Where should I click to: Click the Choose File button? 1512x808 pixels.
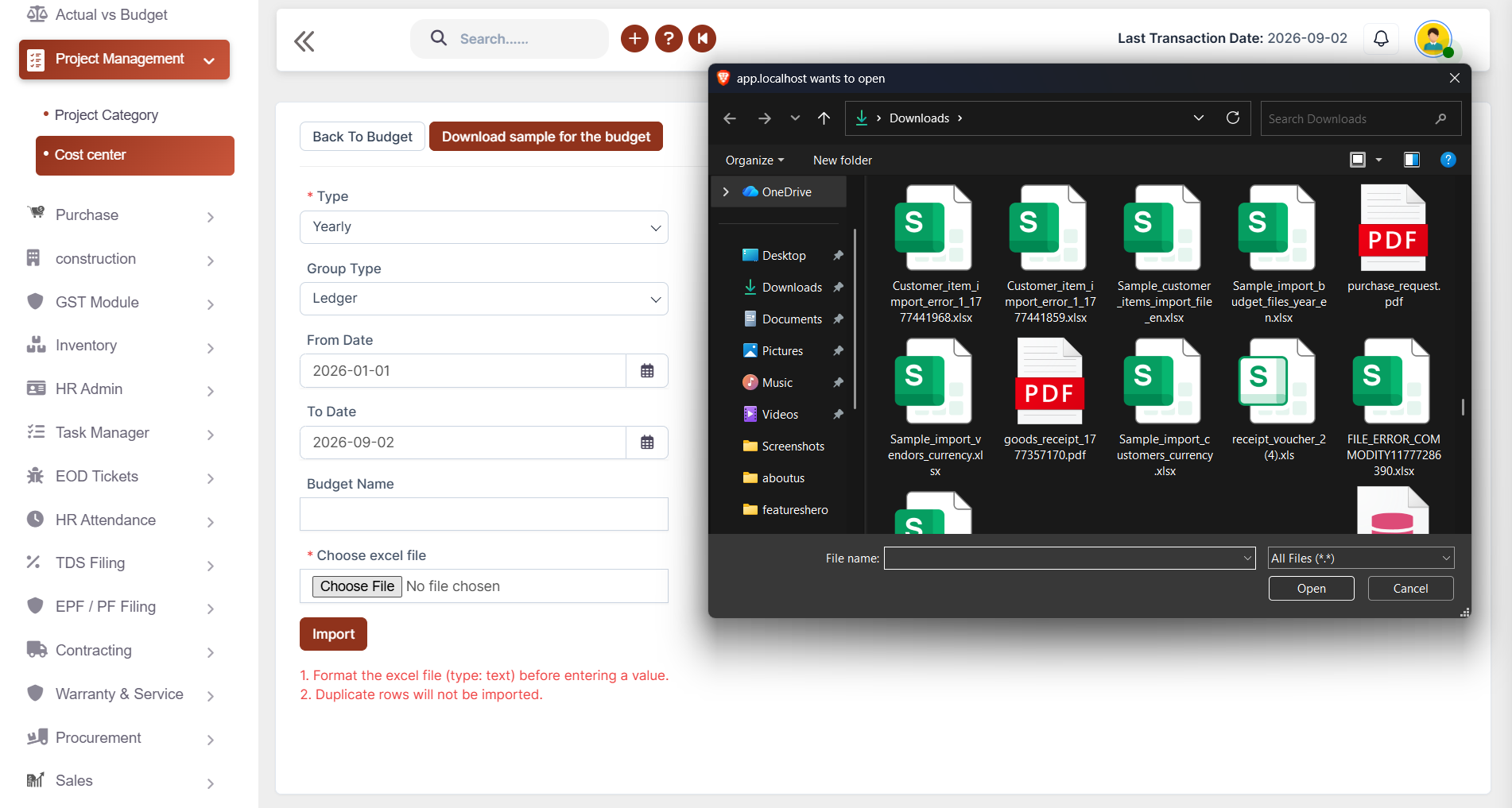pyautogui.click(x=357, y=586)
